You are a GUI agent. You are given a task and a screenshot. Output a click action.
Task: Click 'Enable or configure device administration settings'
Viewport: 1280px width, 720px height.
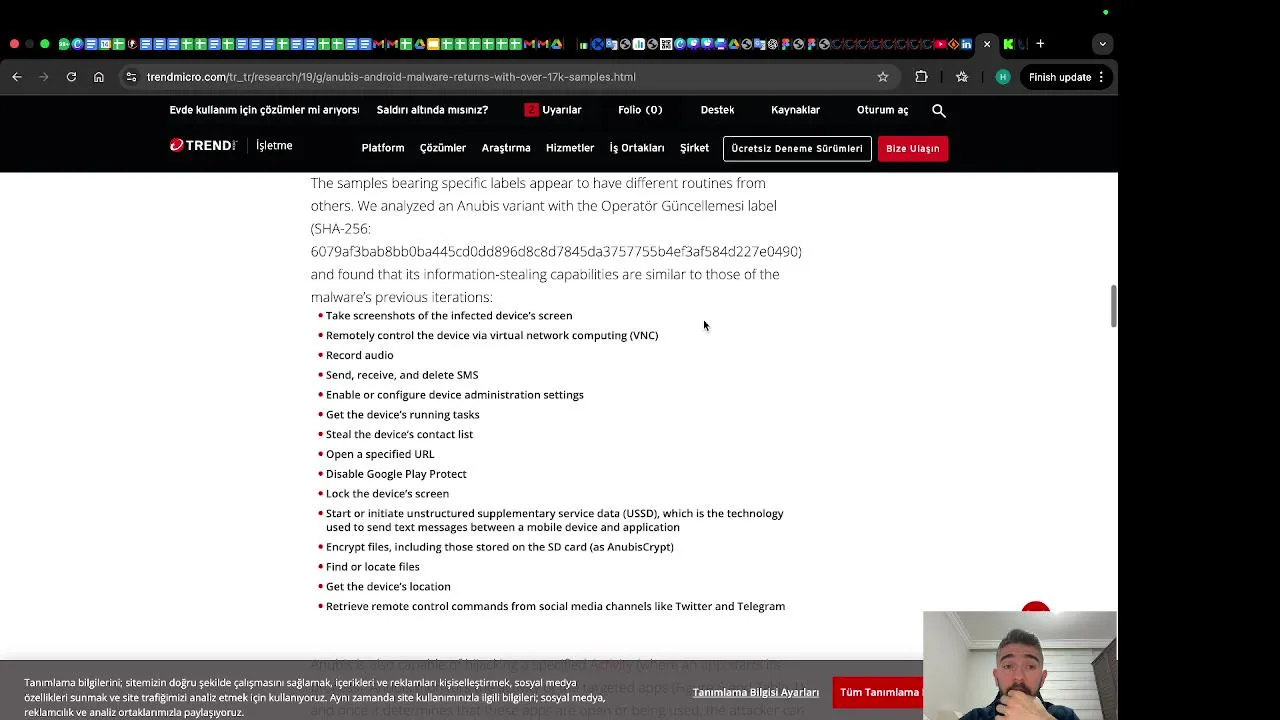click(454, 395)
